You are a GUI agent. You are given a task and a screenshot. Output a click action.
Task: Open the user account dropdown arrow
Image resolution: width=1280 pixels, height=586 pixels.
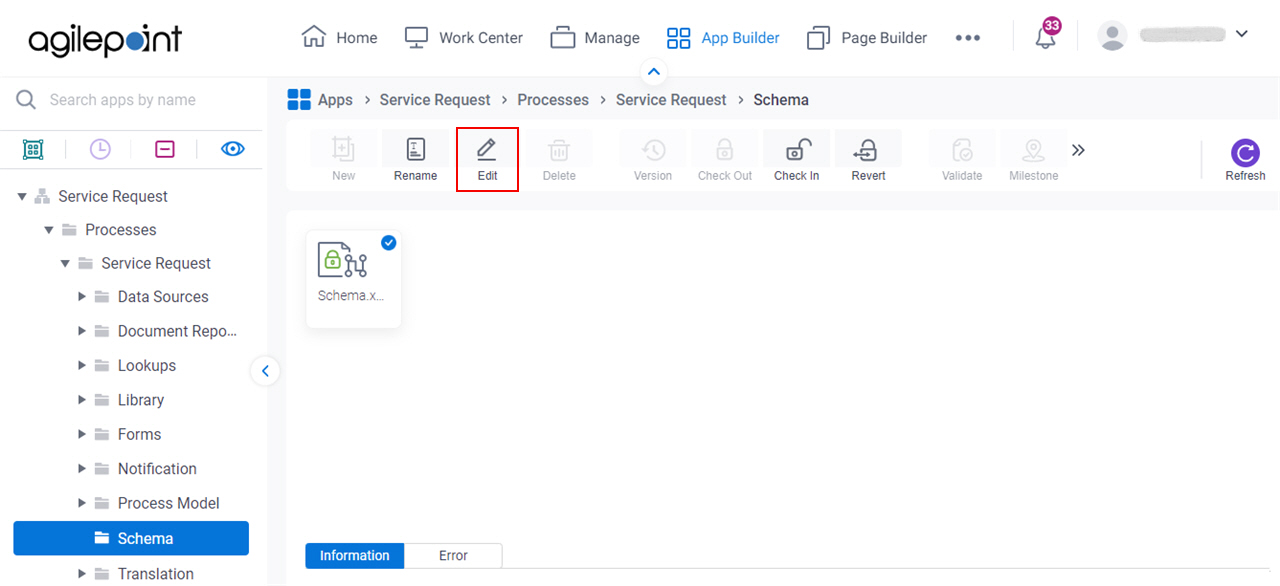click(x=1242, y=34)
